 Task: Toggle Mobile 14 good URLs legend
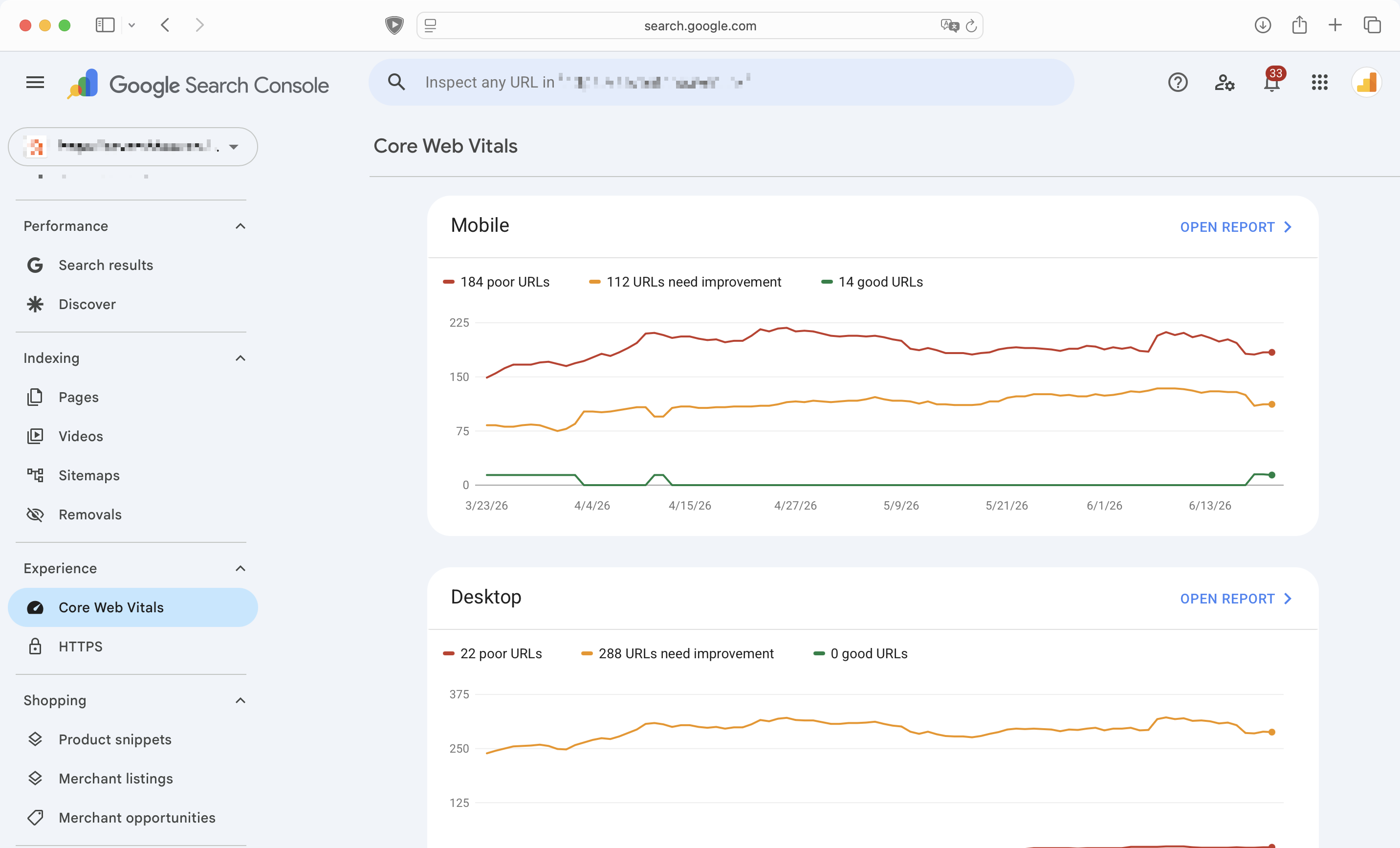[x=872, y=282]
